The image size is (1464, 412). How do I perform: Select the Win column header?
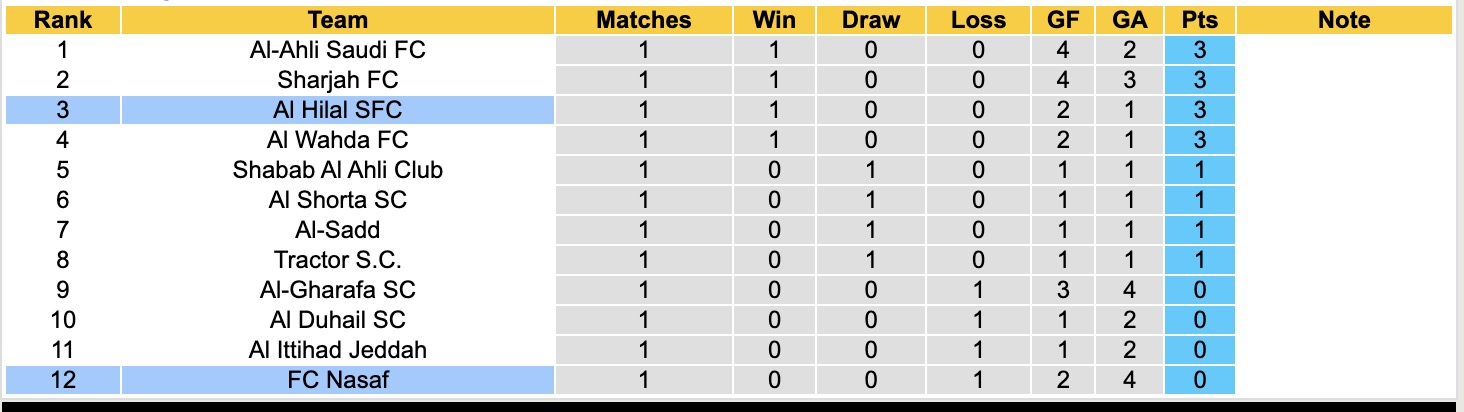[x=775, y=20]
